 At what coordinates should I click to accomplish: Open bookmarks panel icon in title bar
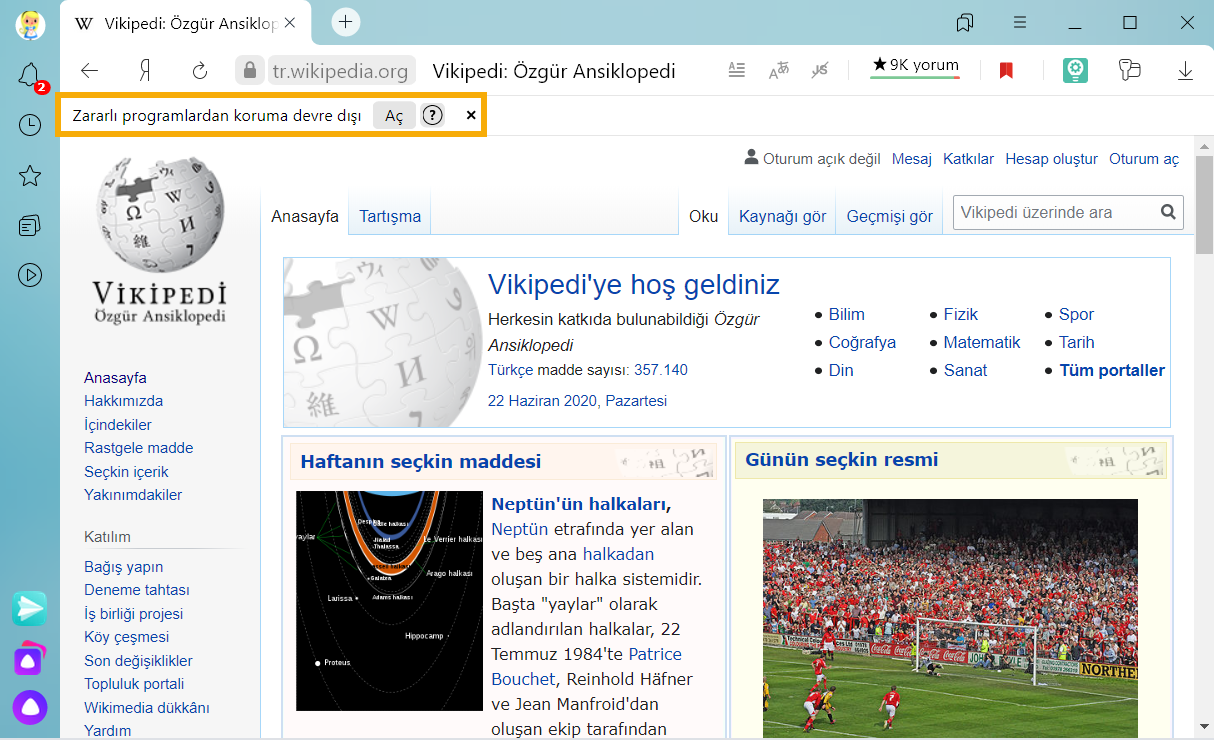pos(965,22)
